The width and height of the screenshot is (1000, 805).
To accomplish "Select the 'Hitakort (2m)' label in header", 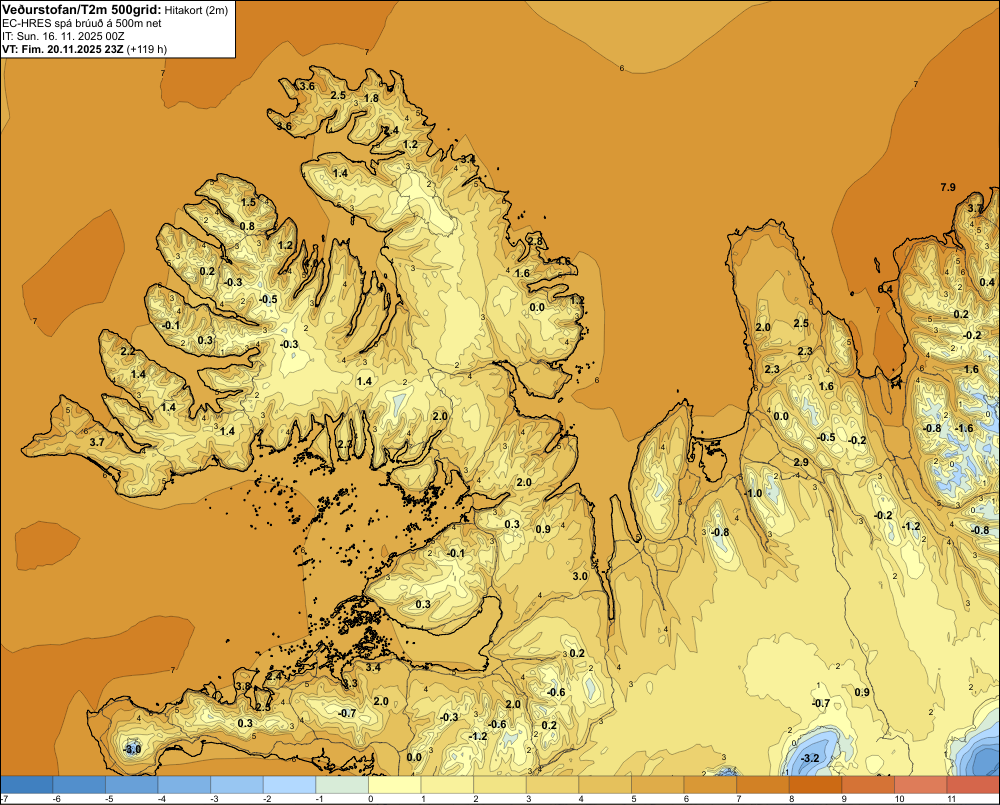I will (196, 10).
